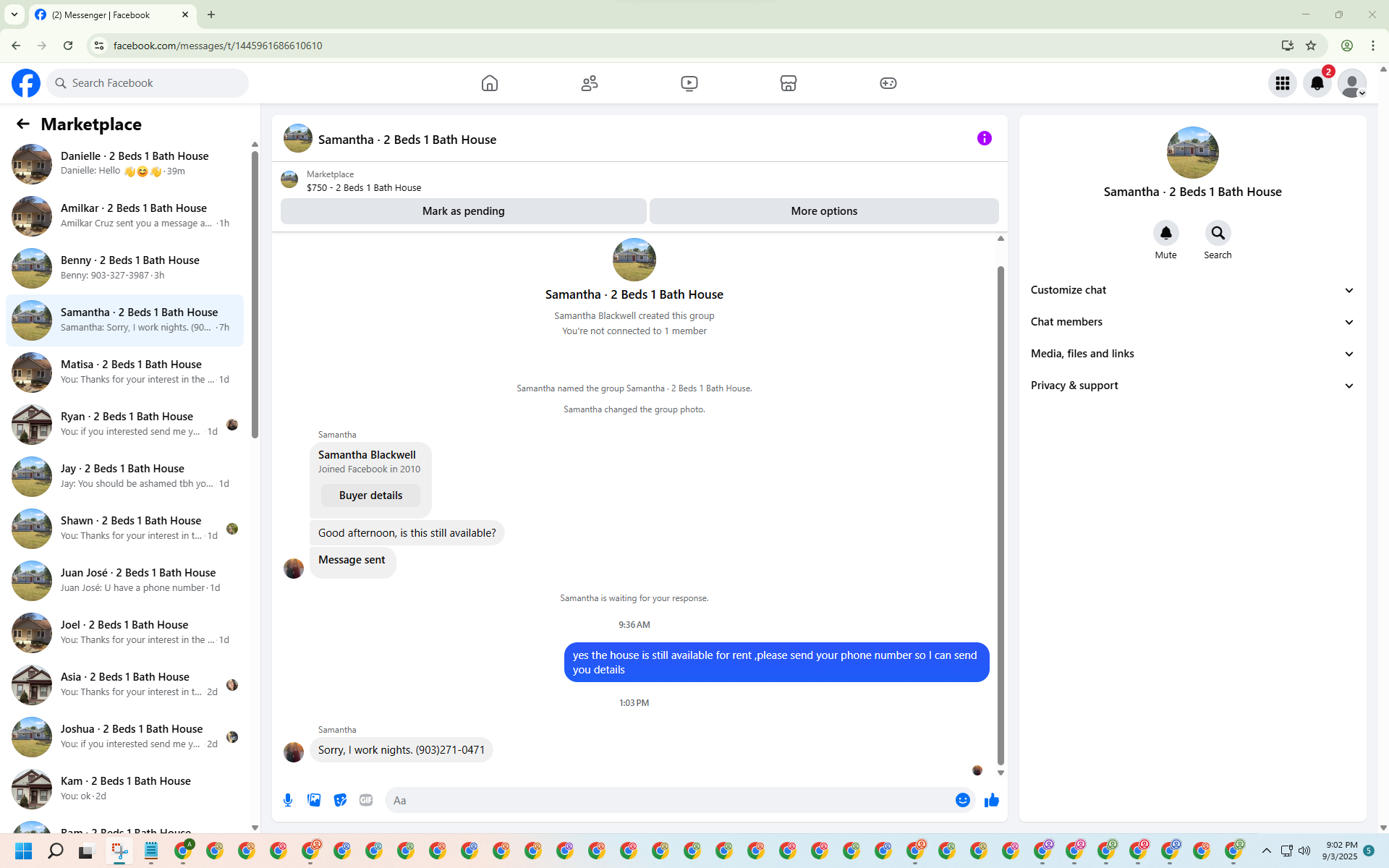Open Benny's conversation in the list
Screen dimensions: 1389x868
(x=125, y=268)
